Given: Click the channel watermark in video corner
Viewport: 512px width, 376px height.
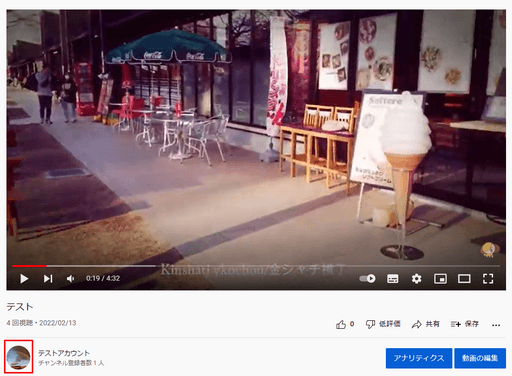Looking at the screenshot, I should [489, 250].
